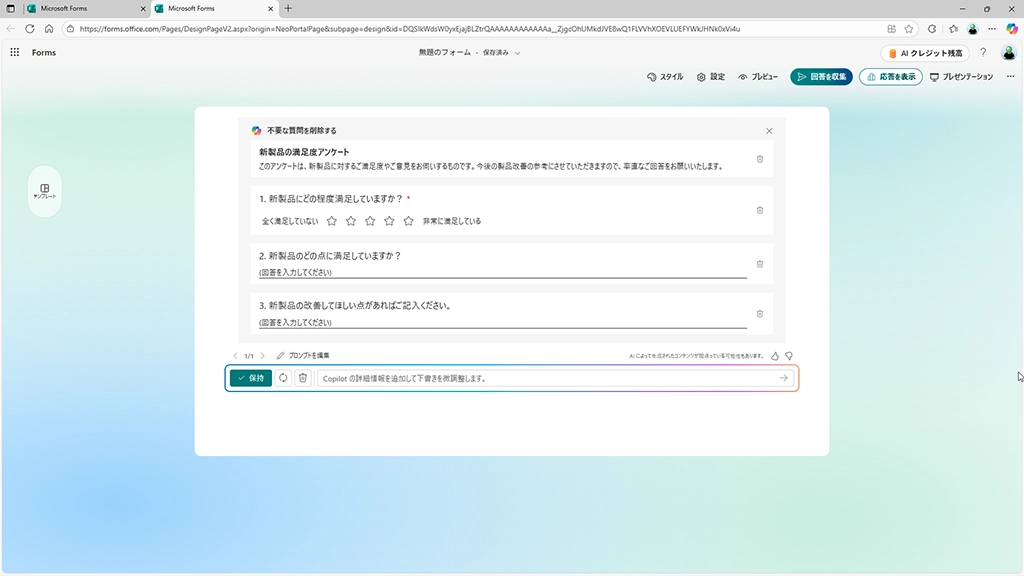Give thumbs up to the AI-generated content
This screenshot has height=576, width=1024.
pyautogui.click(x=774, y=356)
